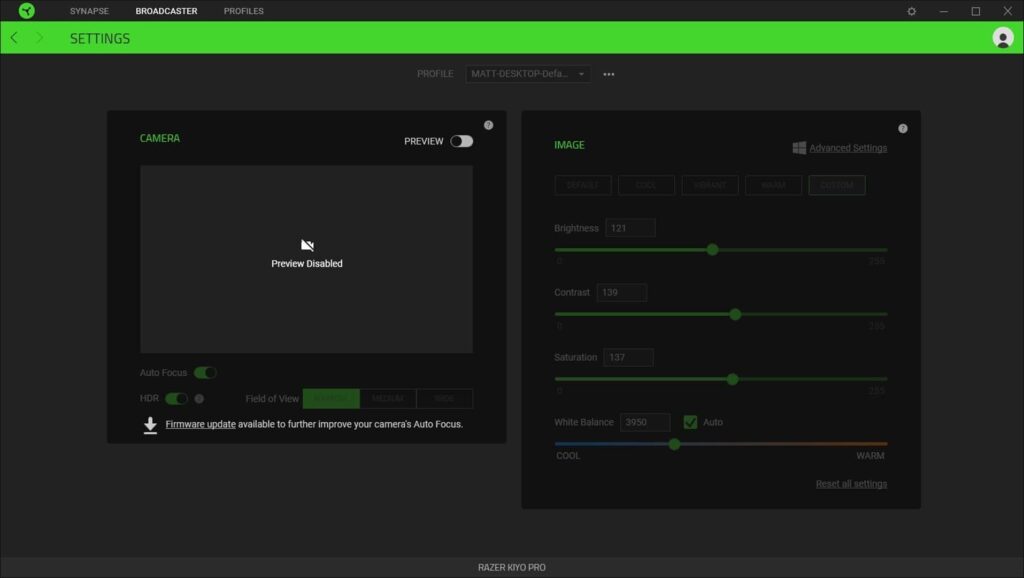Click the firmware download arrow icon
The height and width of the screenshot is (578, 1024).
tap(150, 425)
